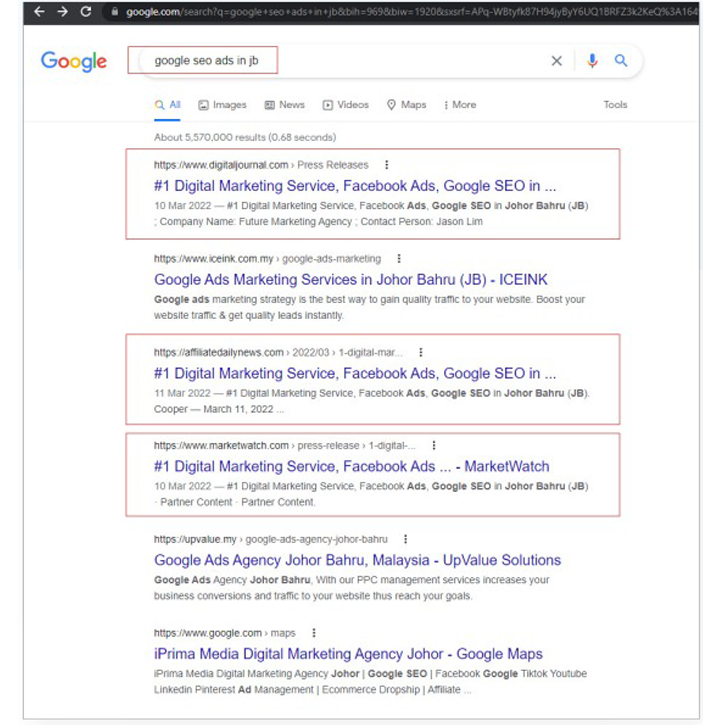Image resolution: width=713 pixels, height=725 pixels.
Task: Click the www.google.com maps URL
Action: [x=225, y=633]
